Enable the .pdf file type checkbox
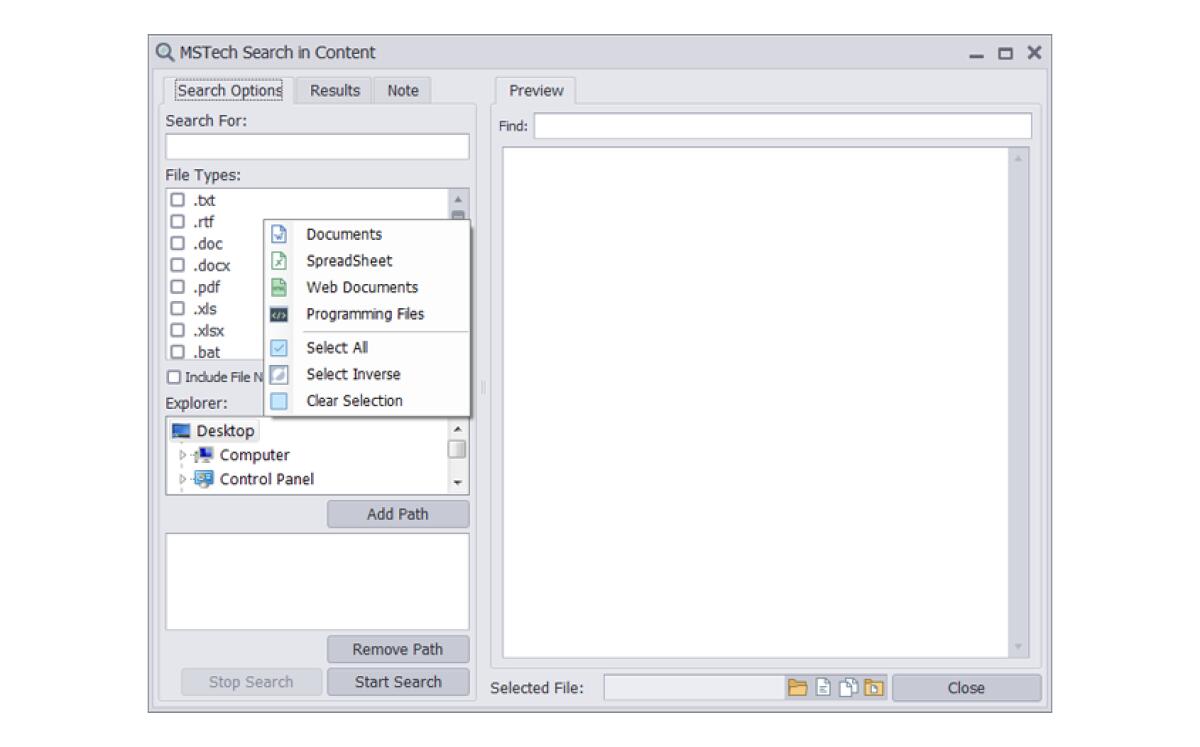1200x747 pixels. click(177, 288)
